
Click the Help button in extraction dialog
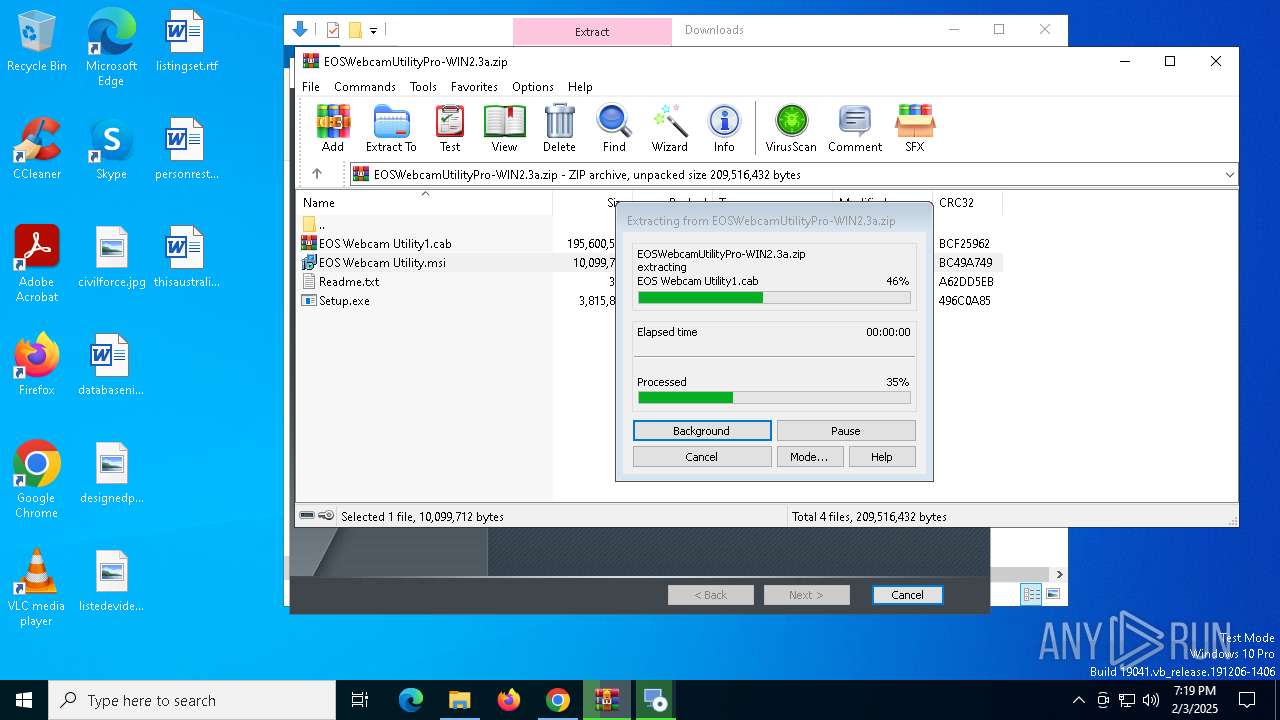click(x=882, y=457)
